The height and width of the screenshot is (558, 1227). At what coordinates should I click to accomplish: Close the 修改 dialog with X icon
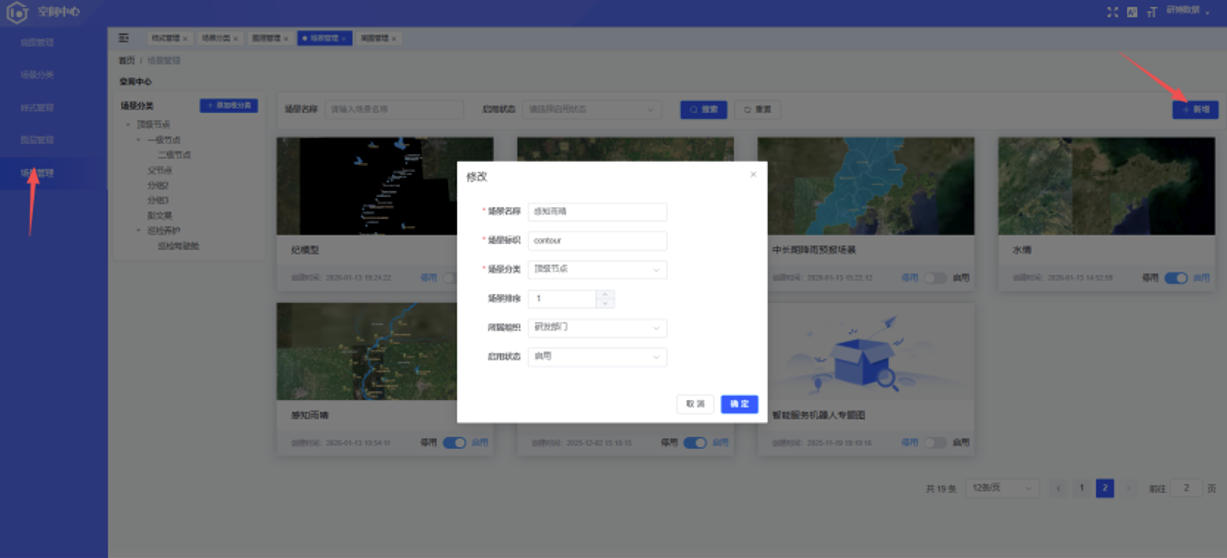pyautogui.click(x=753, y=175)
